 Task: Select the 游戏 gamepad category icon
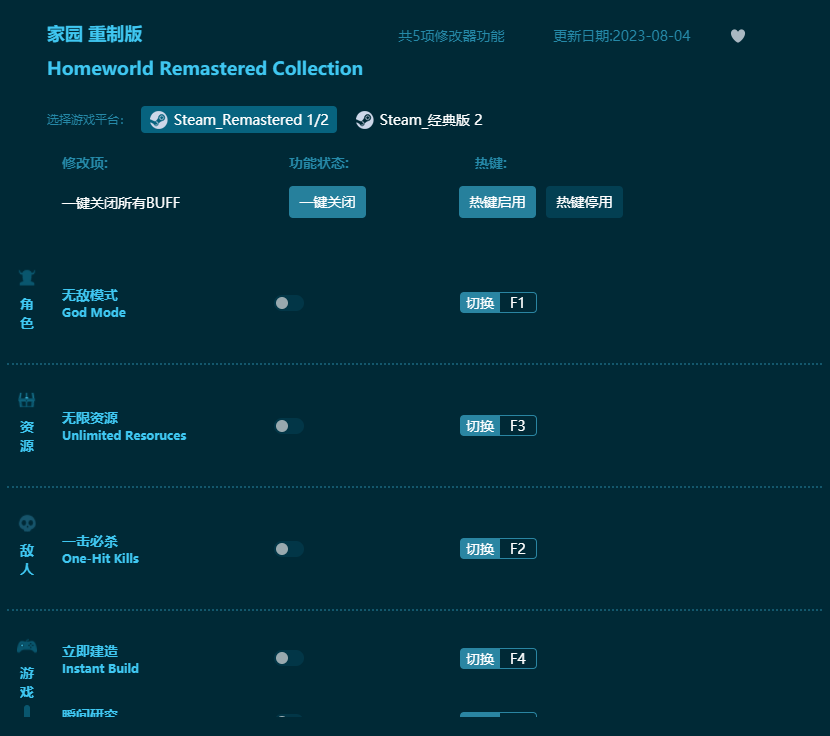tap(27, 647)
